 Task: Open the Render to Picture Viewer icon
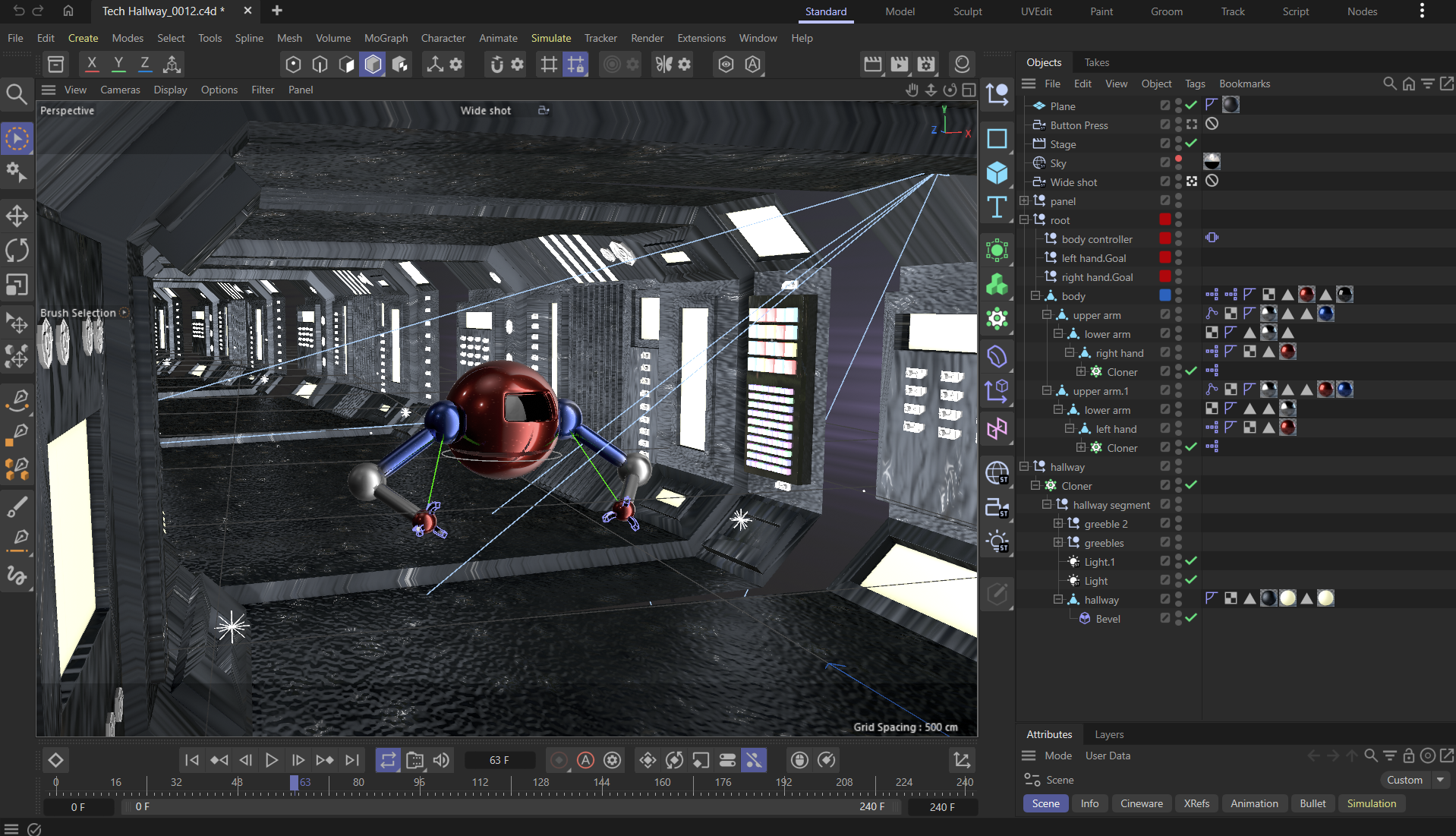[900, 64]
